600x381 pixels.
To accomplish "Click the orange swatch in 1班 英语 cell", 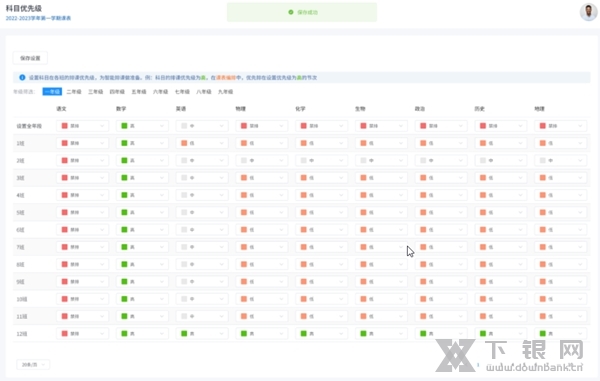I will 184,143.
